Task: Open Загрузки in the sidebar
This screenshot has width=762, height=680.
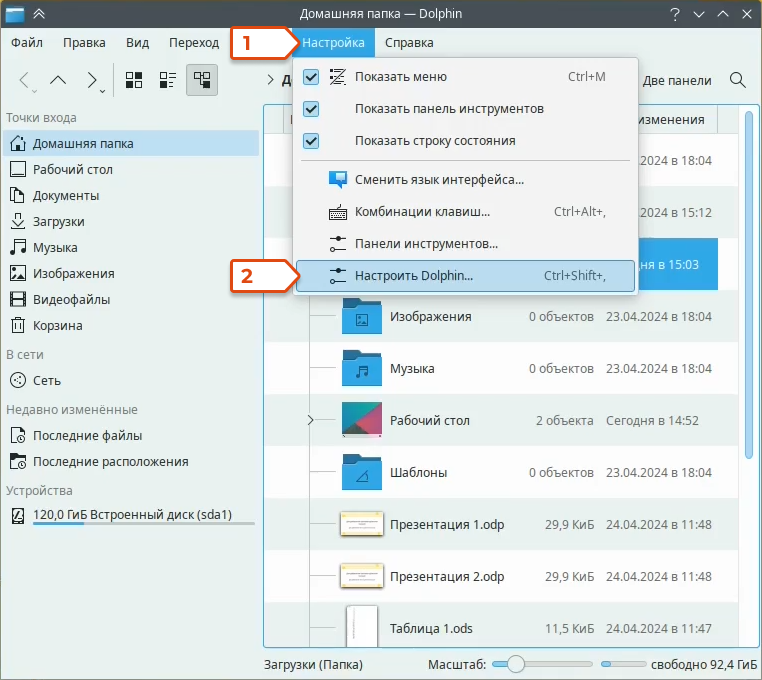Action: (x=131, y=222)
